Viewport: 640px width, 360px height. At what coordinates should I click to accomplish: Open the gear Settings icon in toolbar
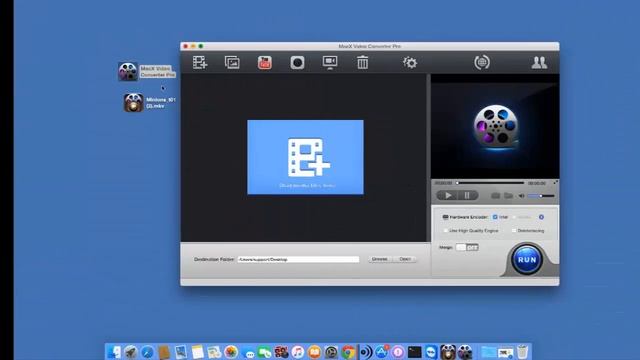[410, 62]
